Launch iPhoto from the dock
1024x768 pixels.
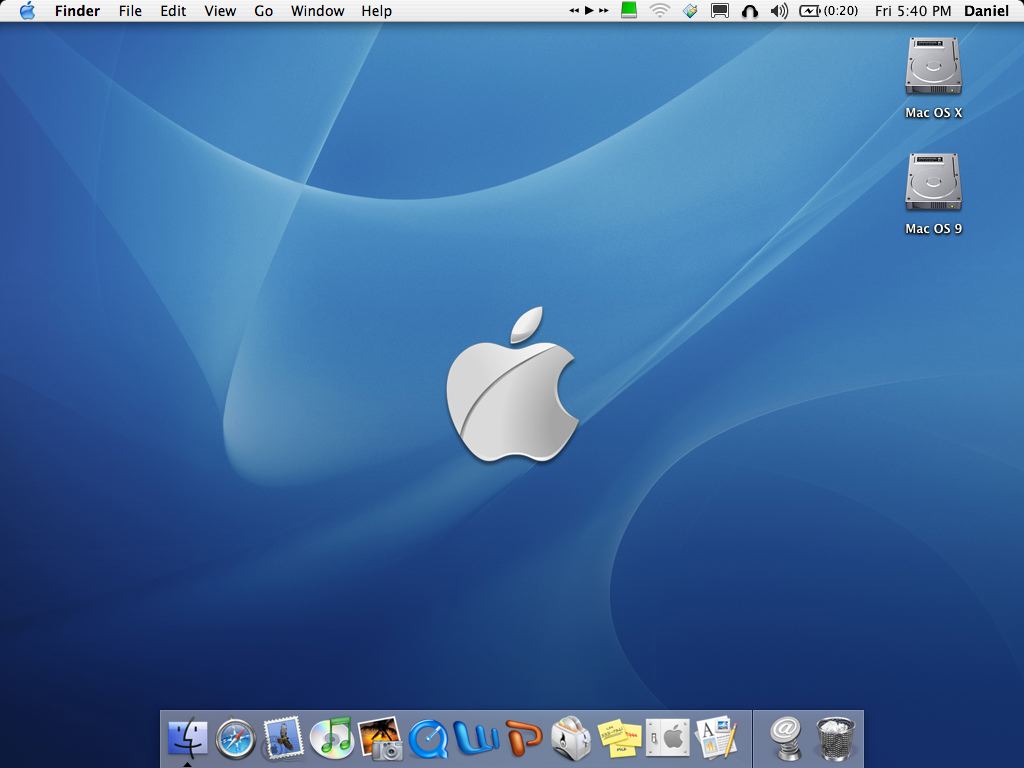380,739
